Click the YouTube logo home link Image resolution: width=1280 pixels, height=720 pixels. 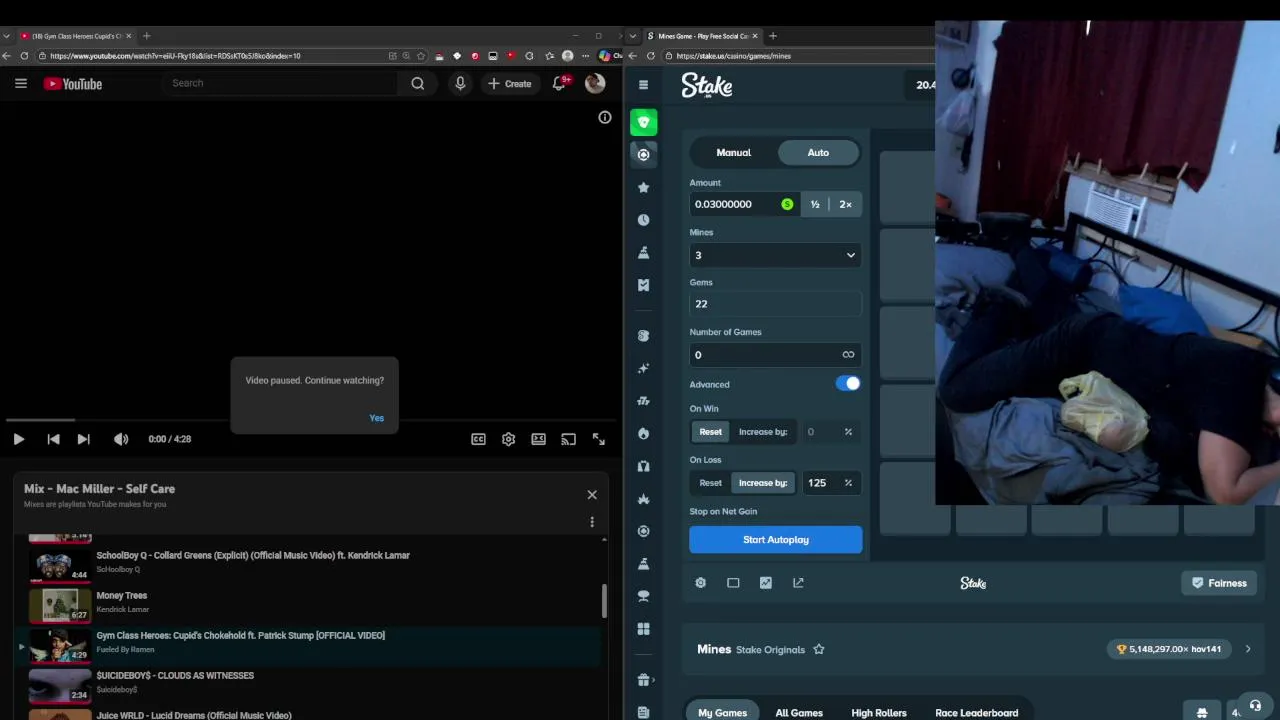point(73,84)
